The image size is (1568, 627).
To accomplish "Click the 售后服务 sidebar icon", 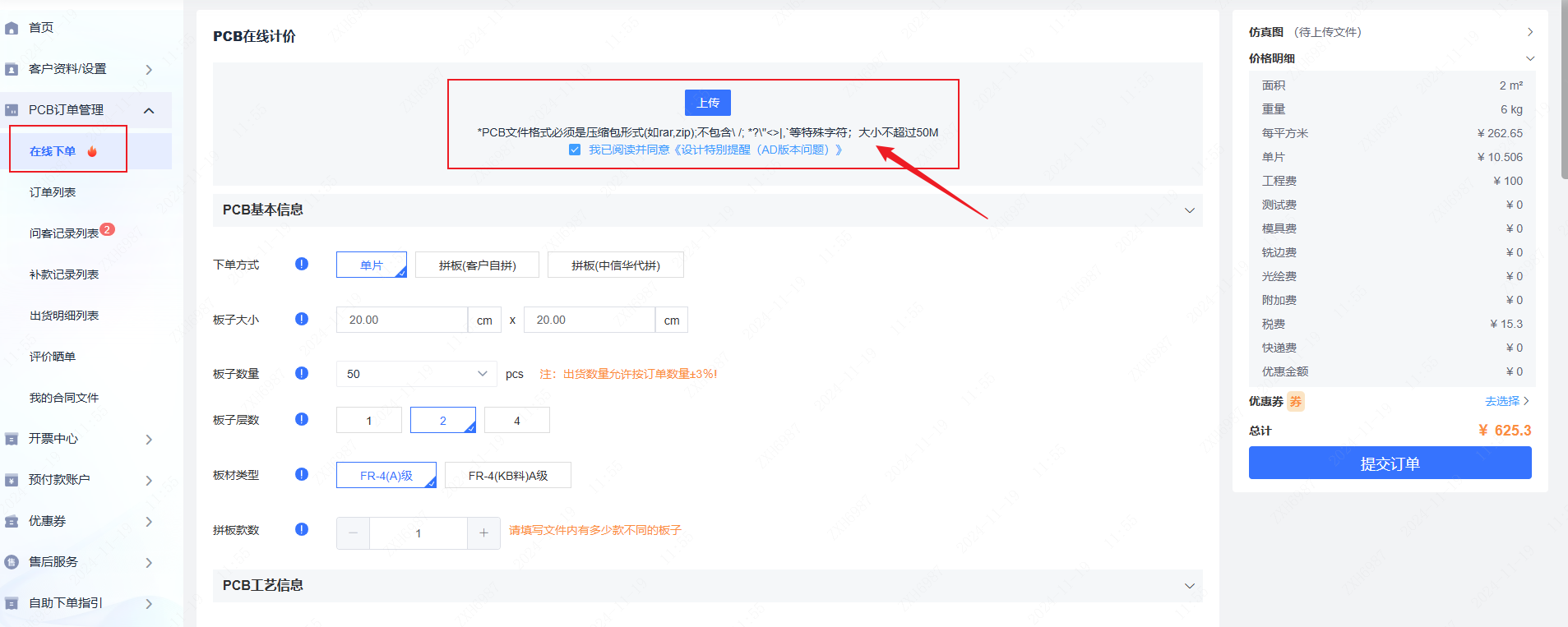I will pyautogui.click(x=12, y=562).
